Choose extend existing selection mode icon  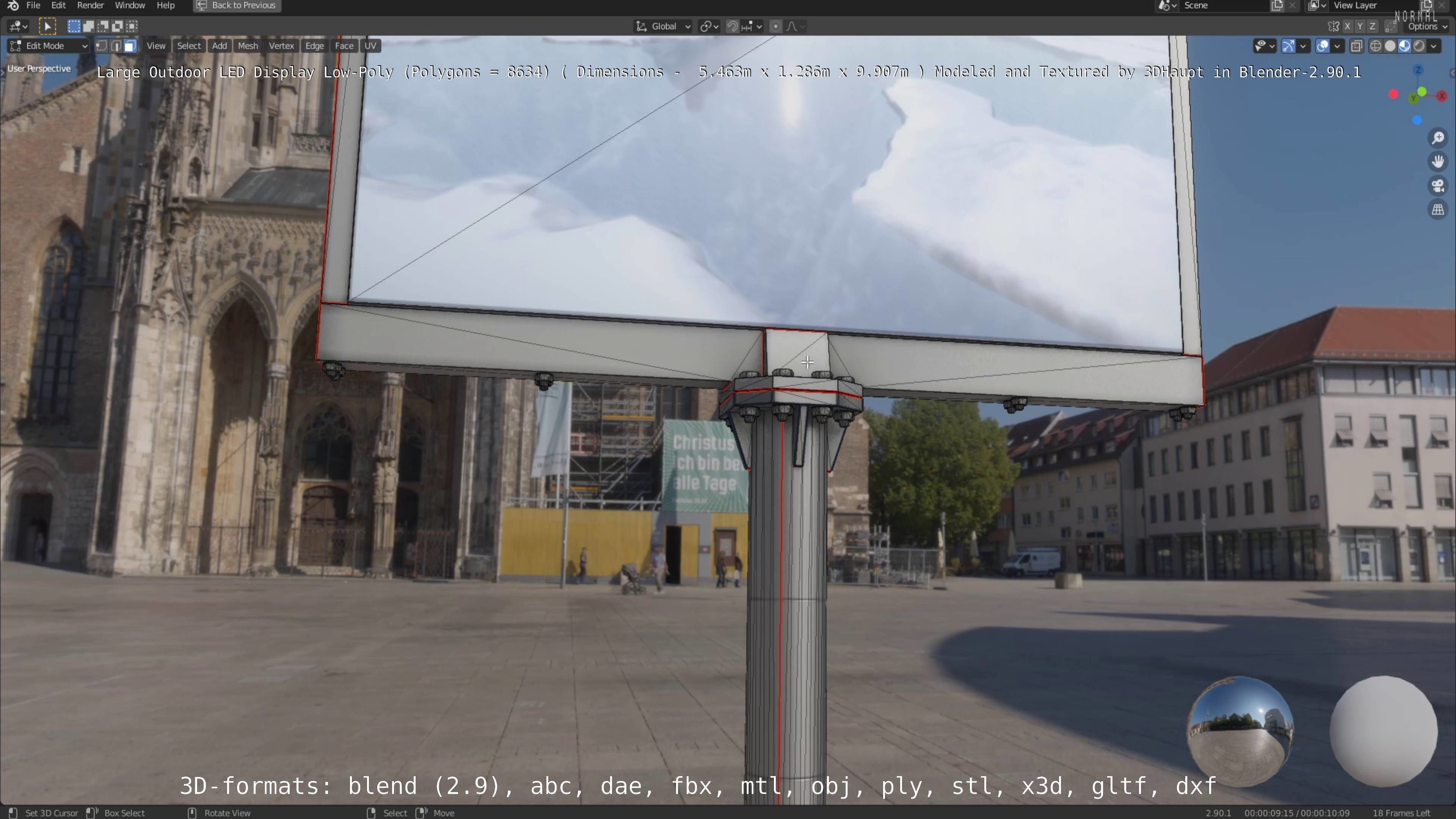click(89, 26)
